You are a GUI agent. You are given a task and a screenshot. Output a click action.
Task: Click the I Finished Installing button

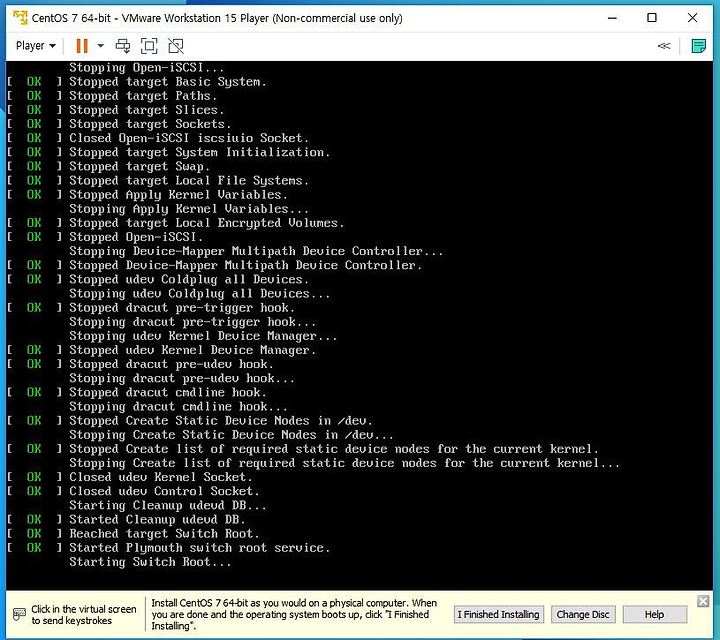tap(499, 614)
